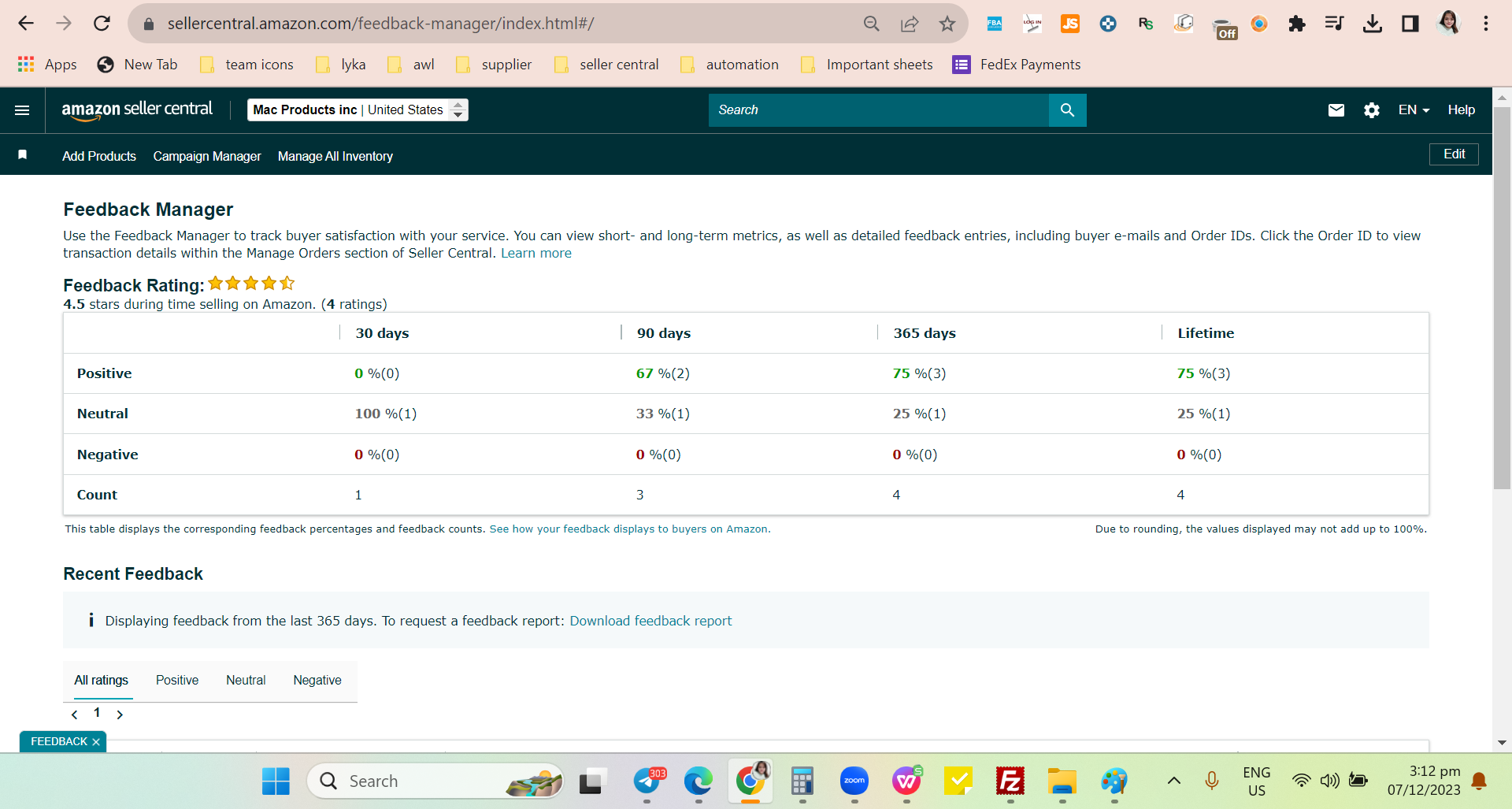Click the 90 days positive value 67 %(2)
Viewport: 1512px width, 809px height.
(x=663, y=373)
